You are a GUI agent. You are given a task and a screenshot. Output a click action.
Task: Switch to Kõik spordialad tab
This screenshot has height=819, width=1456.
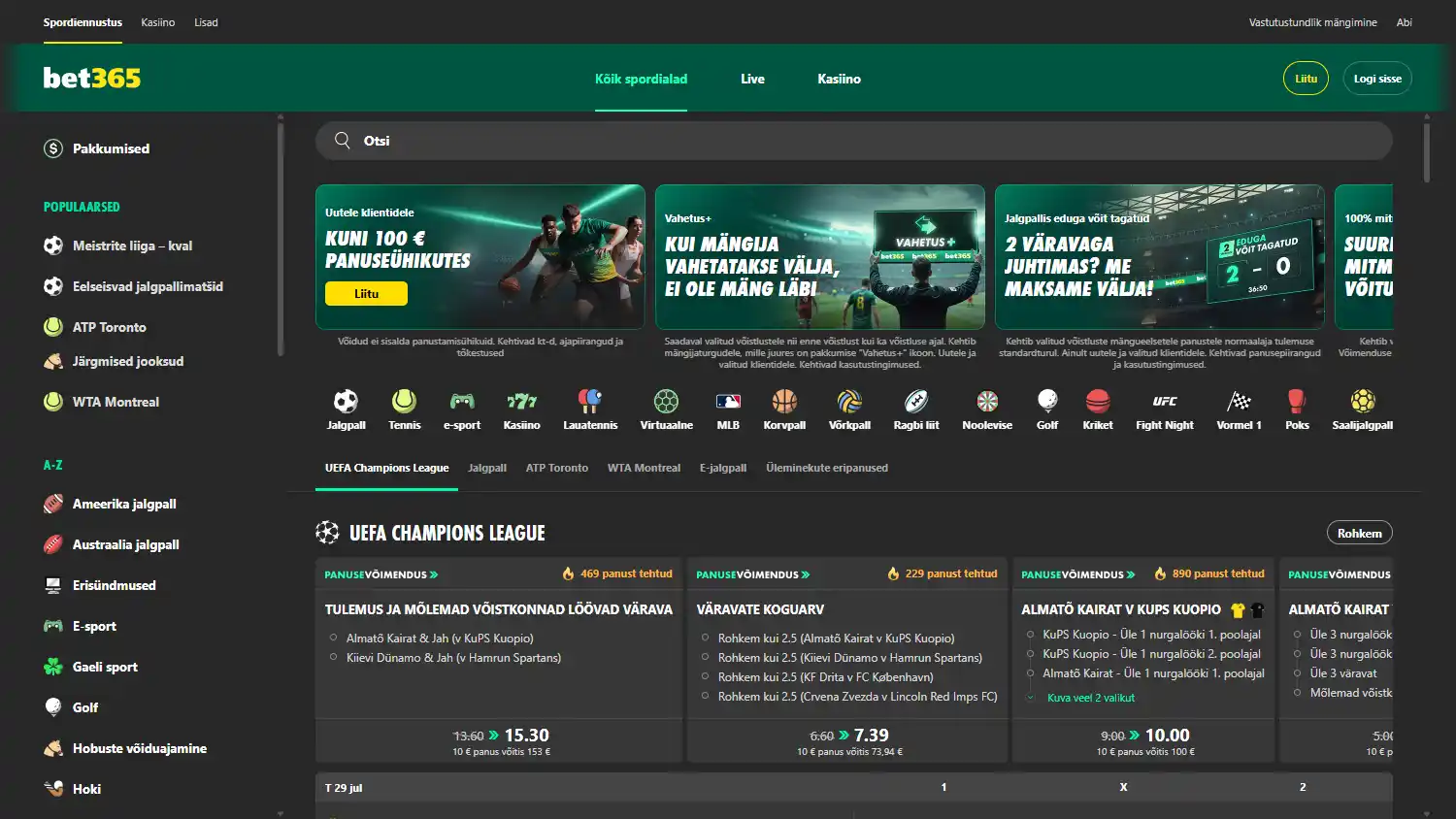[641, 79]
